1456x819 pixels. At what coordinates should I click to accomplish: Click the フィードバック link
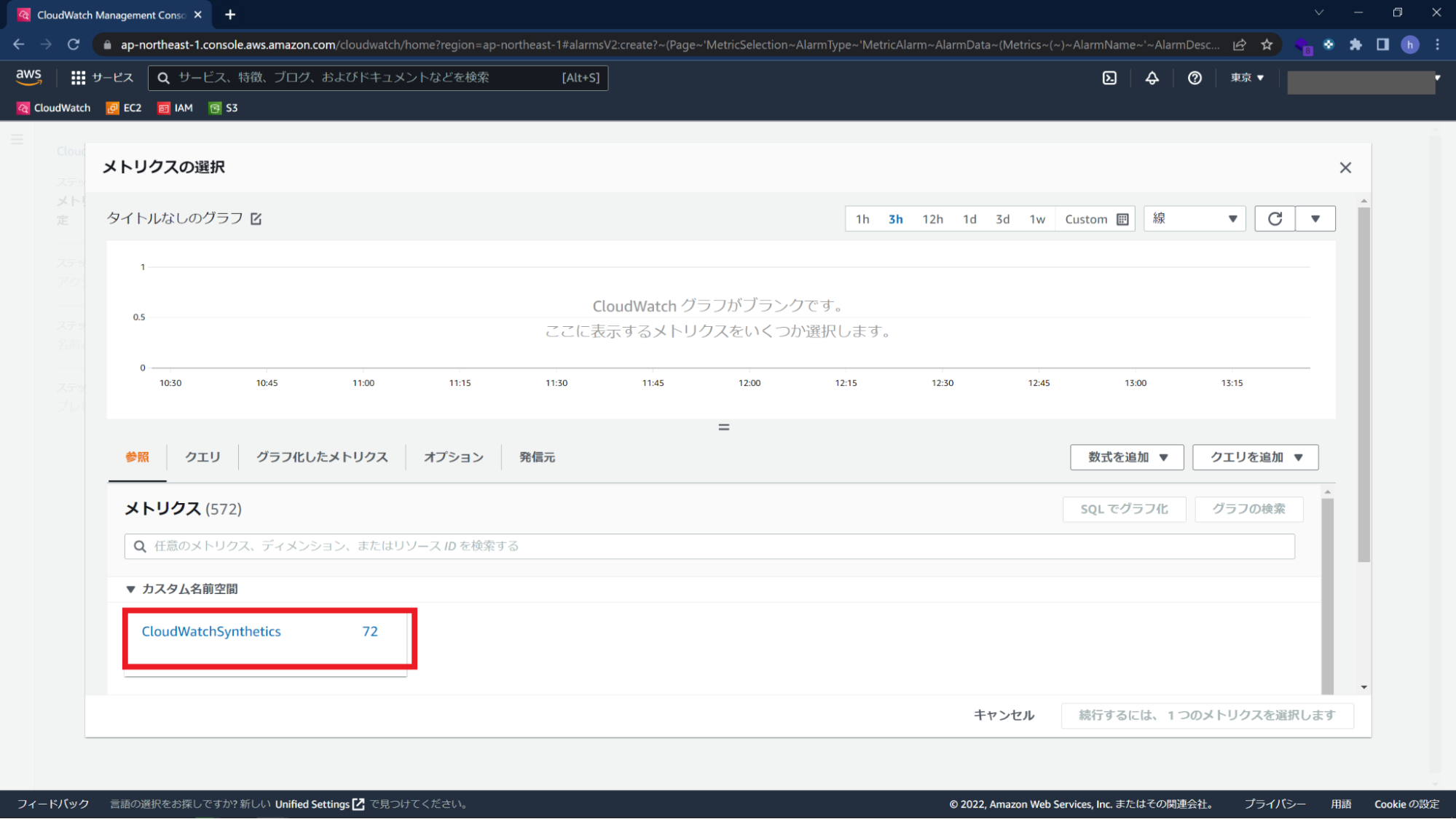[x=53, y=804]
